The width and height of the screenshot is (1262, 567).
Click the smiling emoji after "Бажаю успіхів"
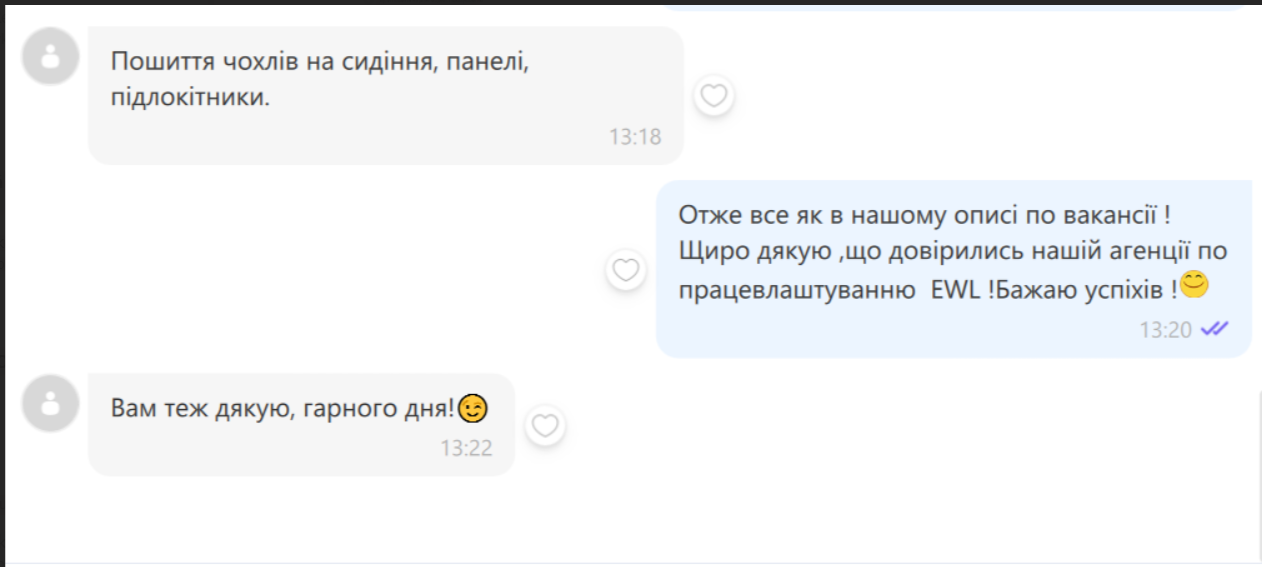tap(1194, 285)
